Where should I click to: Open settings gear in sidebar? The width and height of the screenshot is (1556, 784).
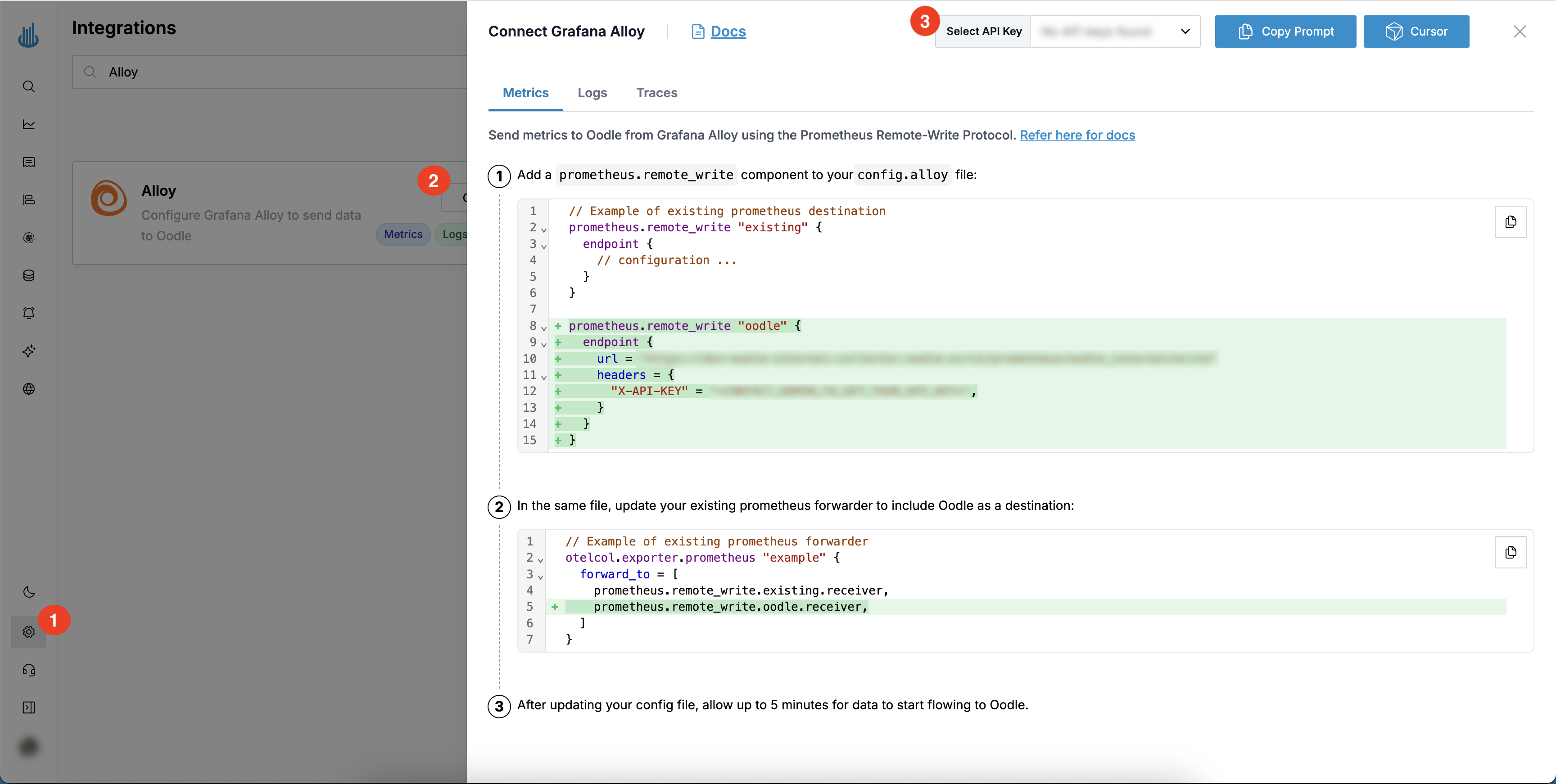28,632
